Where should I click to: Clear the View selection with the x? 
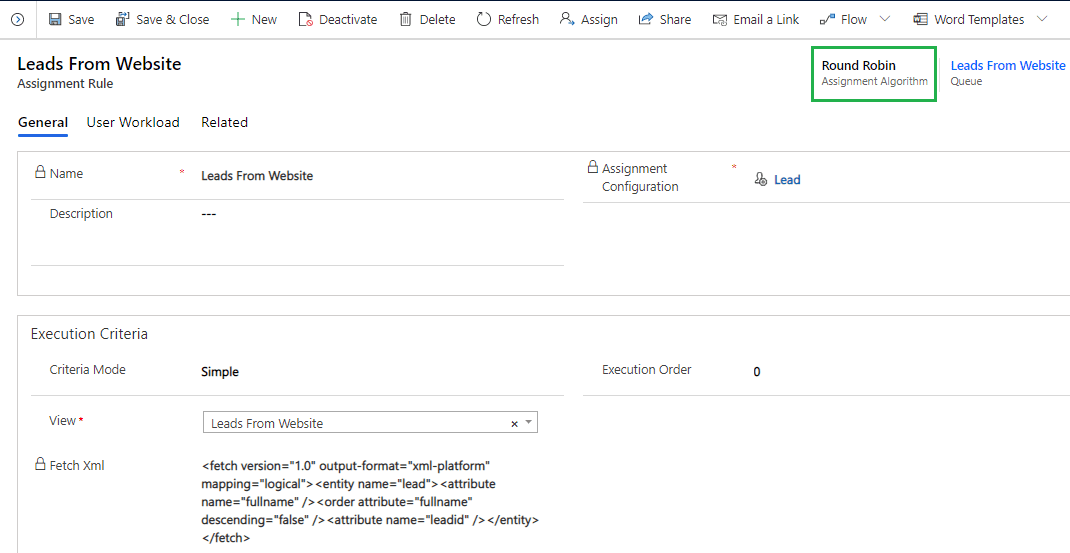[515, 424]
